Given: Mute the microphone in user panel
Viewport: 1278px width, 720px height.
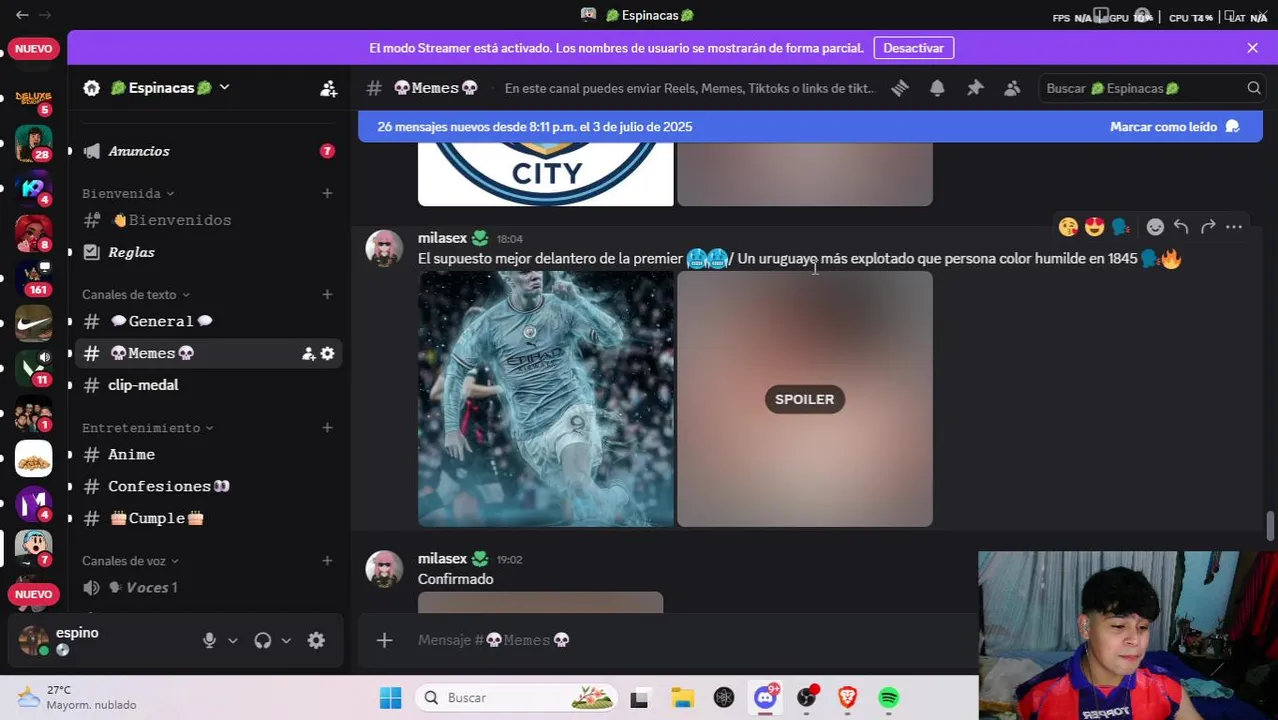Looking at the screenshot, I should [209, 640].
